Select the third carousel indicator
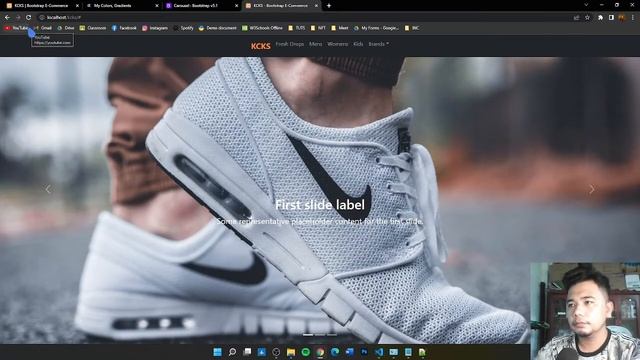This screenshot has height=360, width=640. (x=332, y=335)
